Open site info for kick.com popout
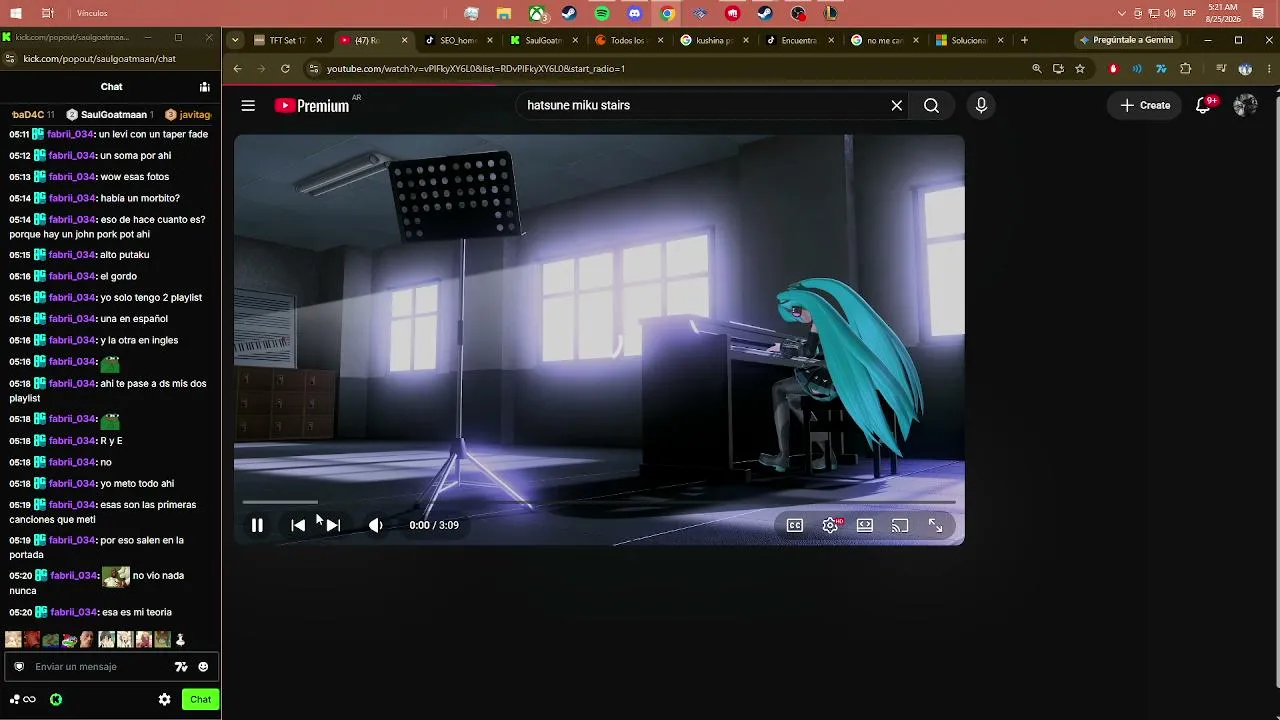Screen dimensions: 1280x720 11,59
